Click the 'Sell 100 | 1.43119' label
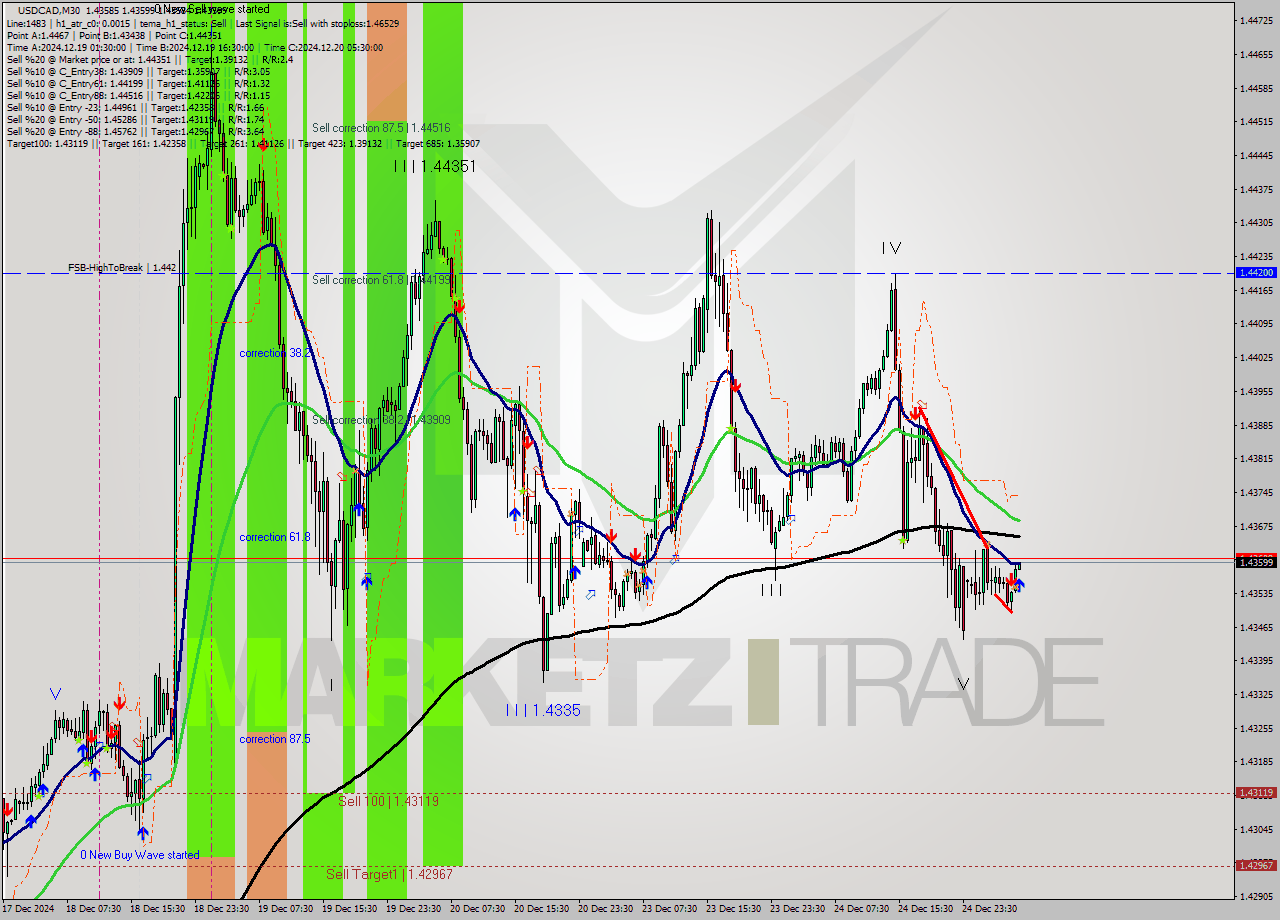 tap(388, 801)
